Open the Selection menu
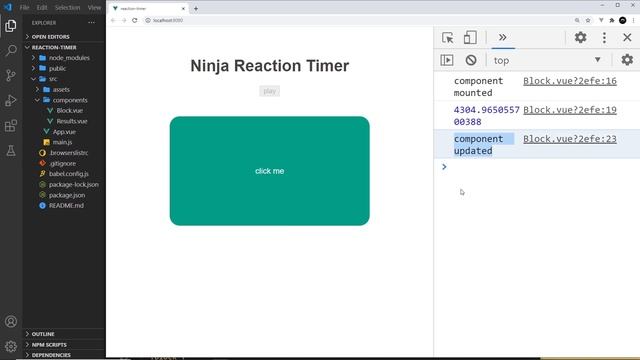Image resolution: width=640 pixels, height=360 pixels. (67, 7)
